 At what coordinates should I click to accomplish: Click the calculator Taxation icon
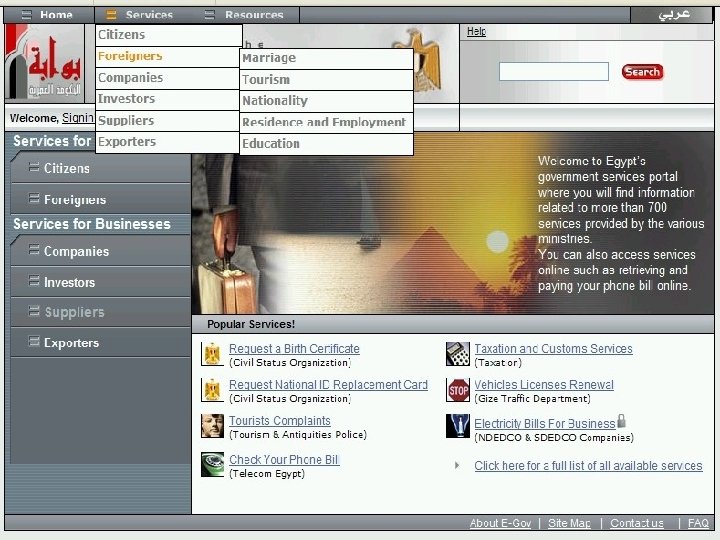point(458,354)
